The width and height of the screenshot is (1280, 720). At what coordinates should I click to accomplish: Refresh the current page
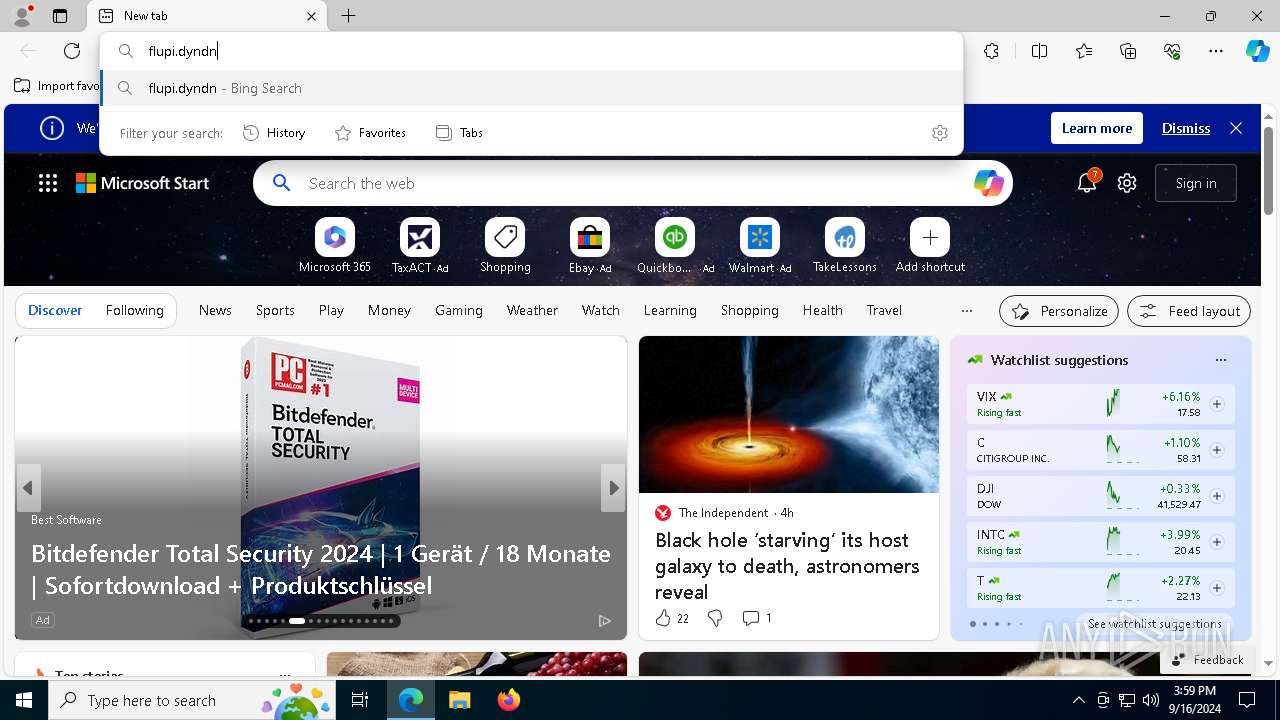pyautogui.click(x=72, y=51)
